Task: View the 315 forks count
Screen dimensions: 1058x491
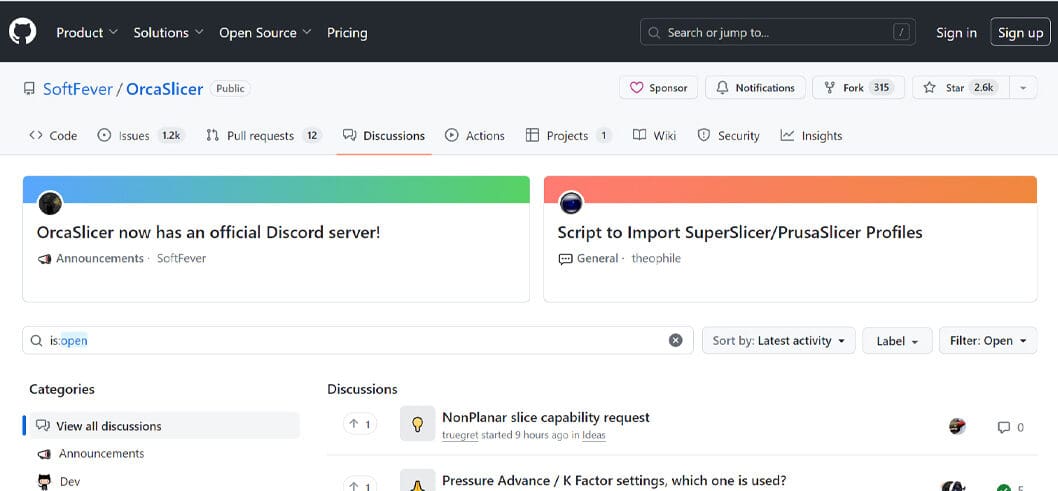Action: [x=880, y=88]
